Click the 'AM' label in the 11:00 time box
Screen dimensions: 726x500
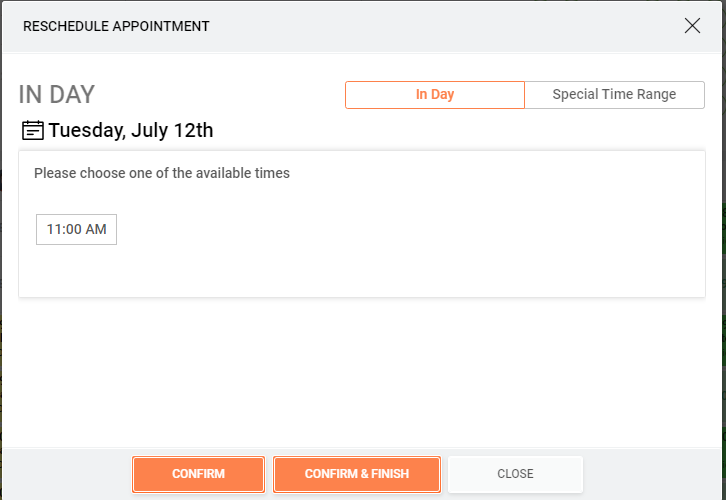pyautogui.click(x=96, y=229)
